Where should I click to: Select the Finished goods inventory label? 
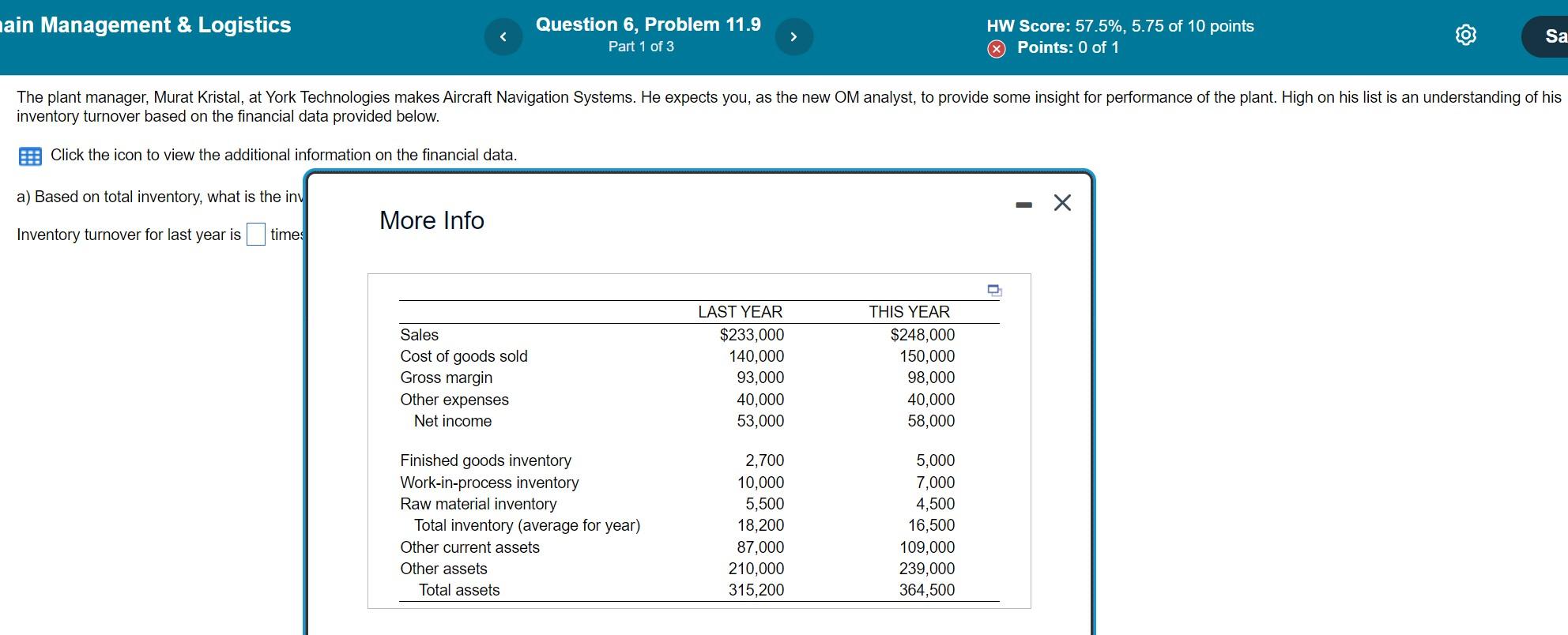tap(485, 460)
